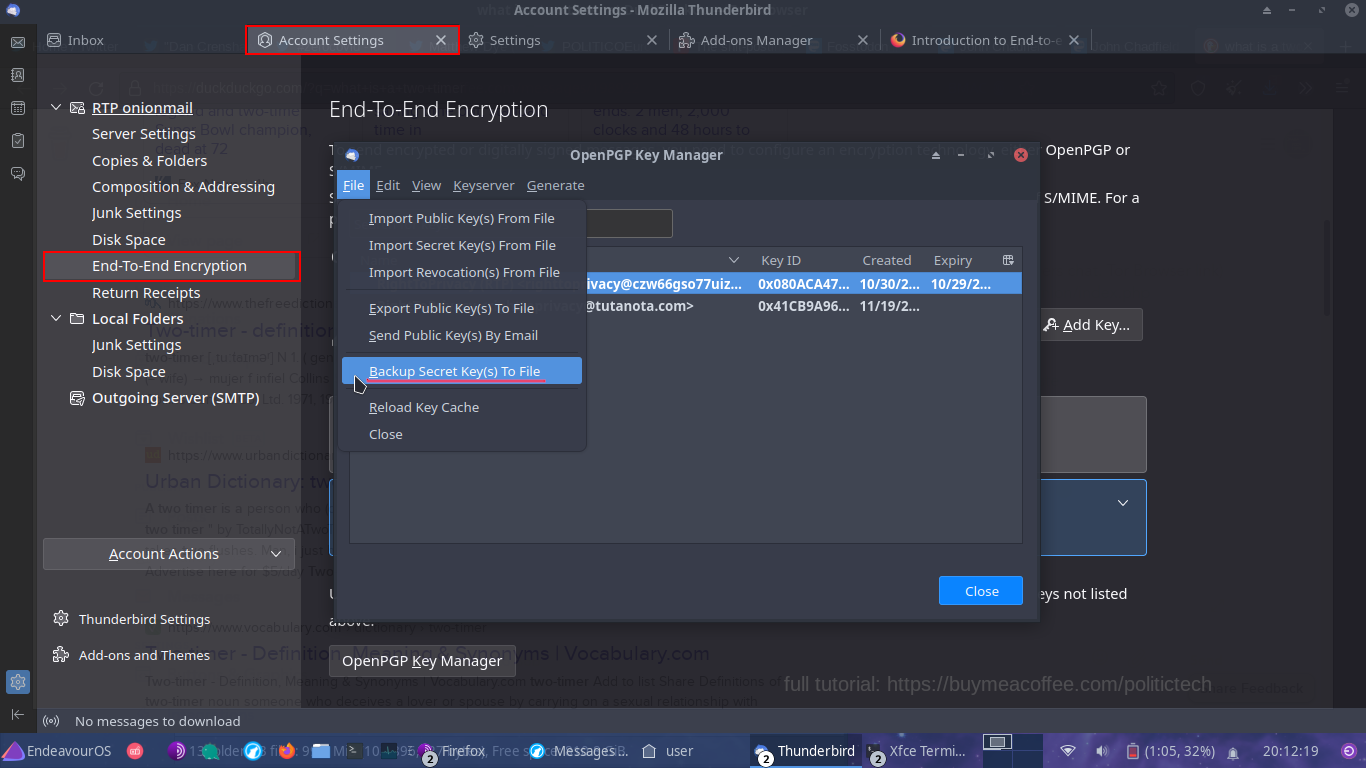Image resolution: width=1366 pixels, height=768 pixels.
Task: Click the volume speaker icon in tray
Action: 1101,751
